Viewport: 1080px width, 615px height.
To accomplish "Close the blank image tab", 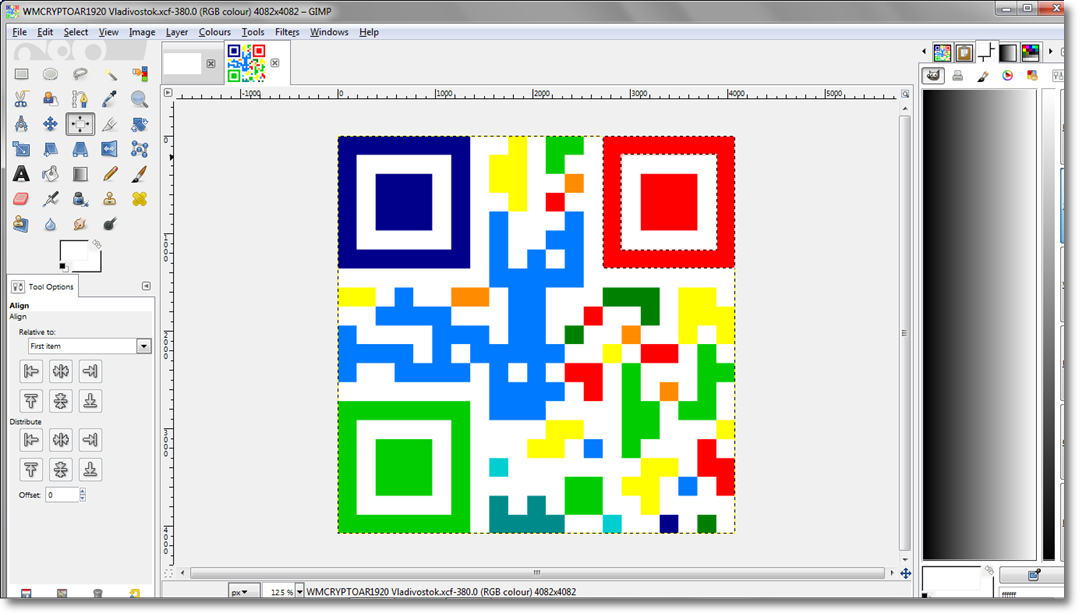I will coord(211,63).
